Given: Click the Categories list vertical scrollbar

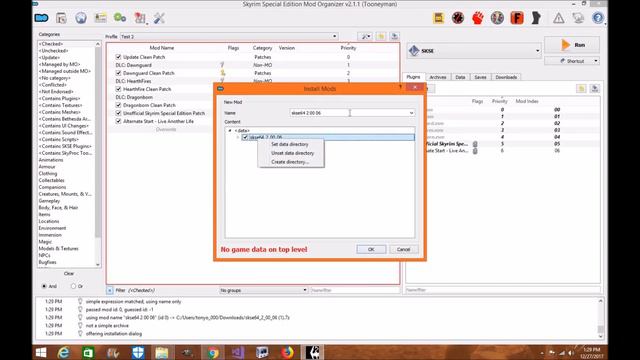Looking at the screenshot, I should point(98,154).
